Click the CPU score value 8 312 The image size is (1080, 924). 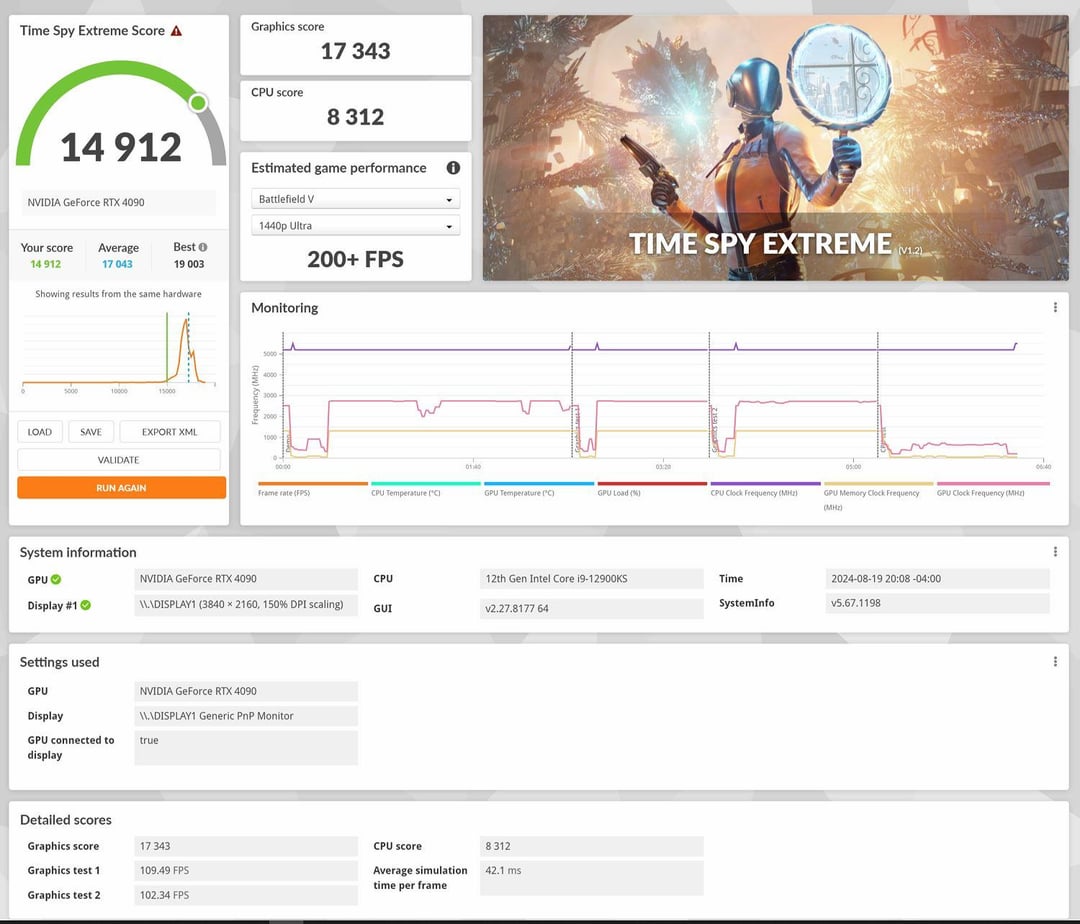click(x=355, y=117)
